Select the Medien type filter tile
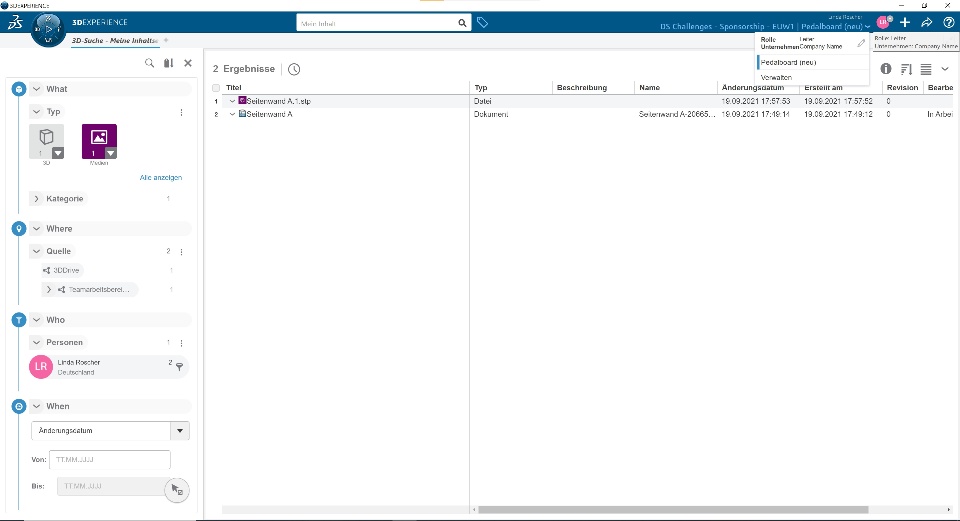 (99, 141)
